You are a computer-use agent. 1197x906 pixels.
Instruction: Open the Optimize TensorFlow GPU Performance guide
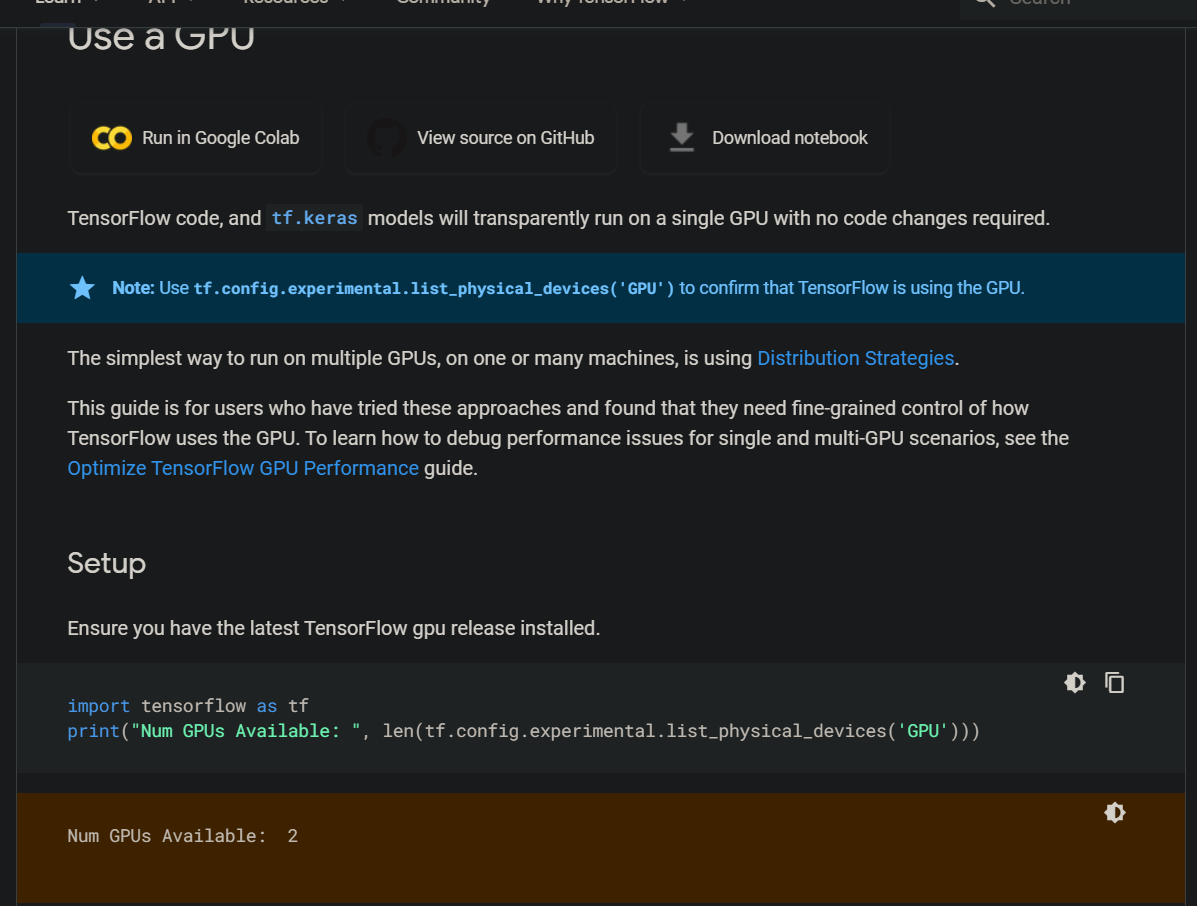(x=243, y=468)
